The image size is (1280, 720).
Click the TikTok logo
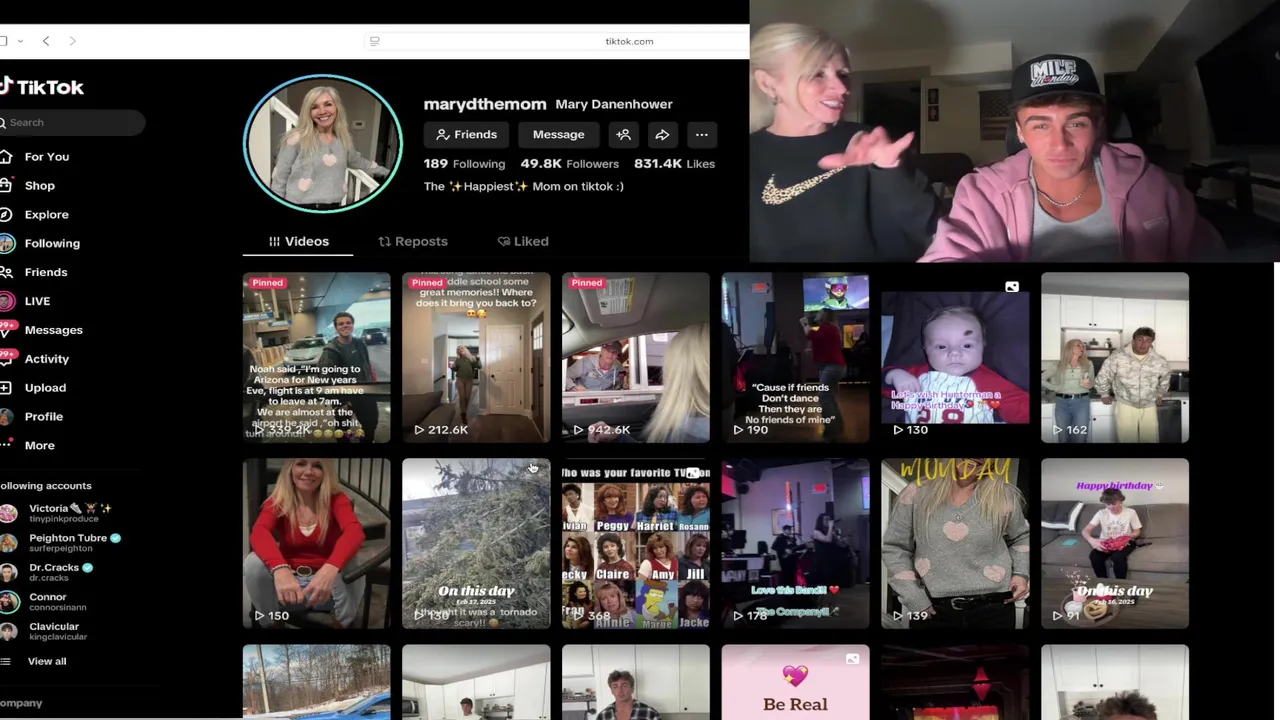pos(42,87)
